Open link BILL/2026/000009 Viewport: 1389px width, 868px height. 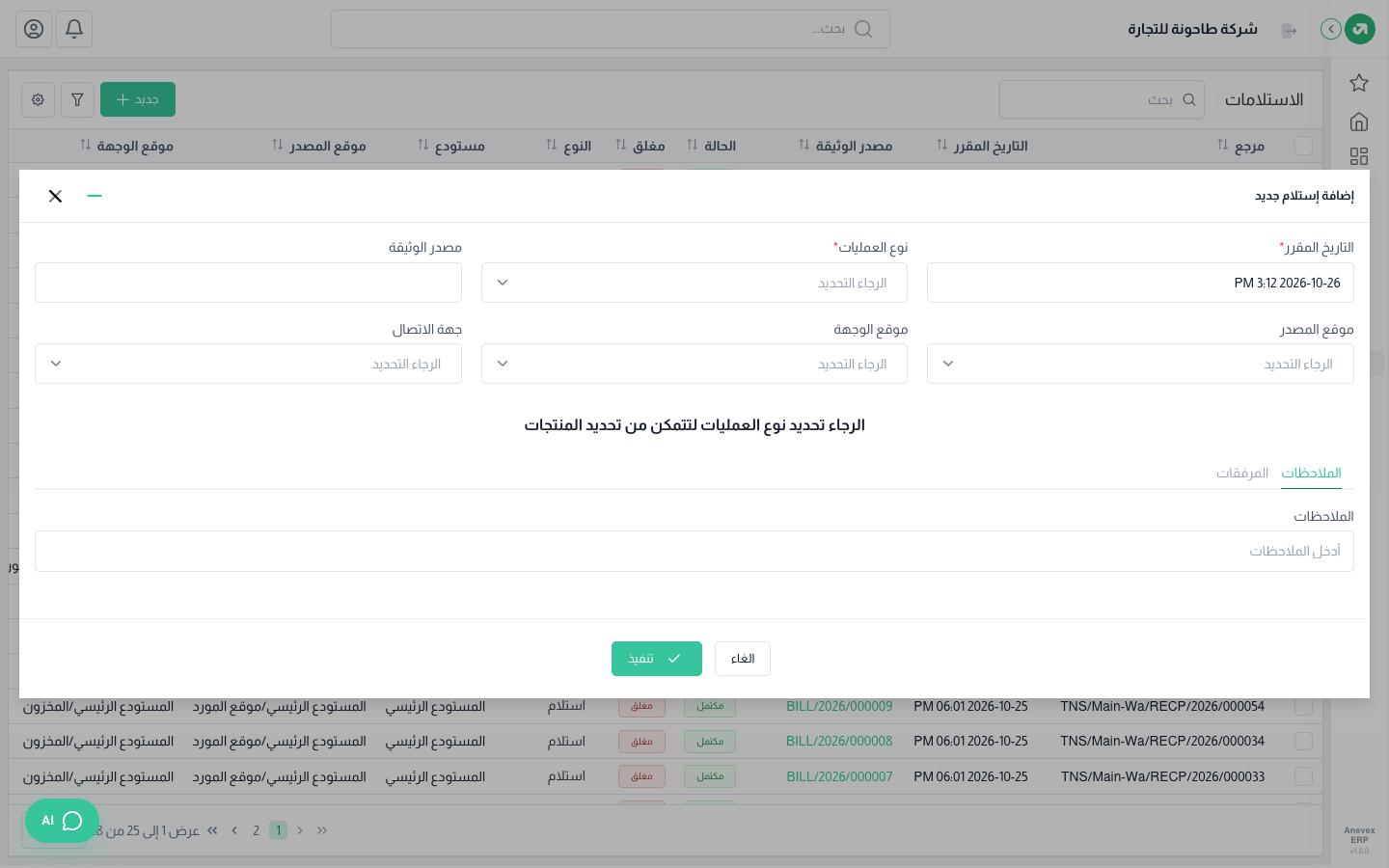coord(839,707)
